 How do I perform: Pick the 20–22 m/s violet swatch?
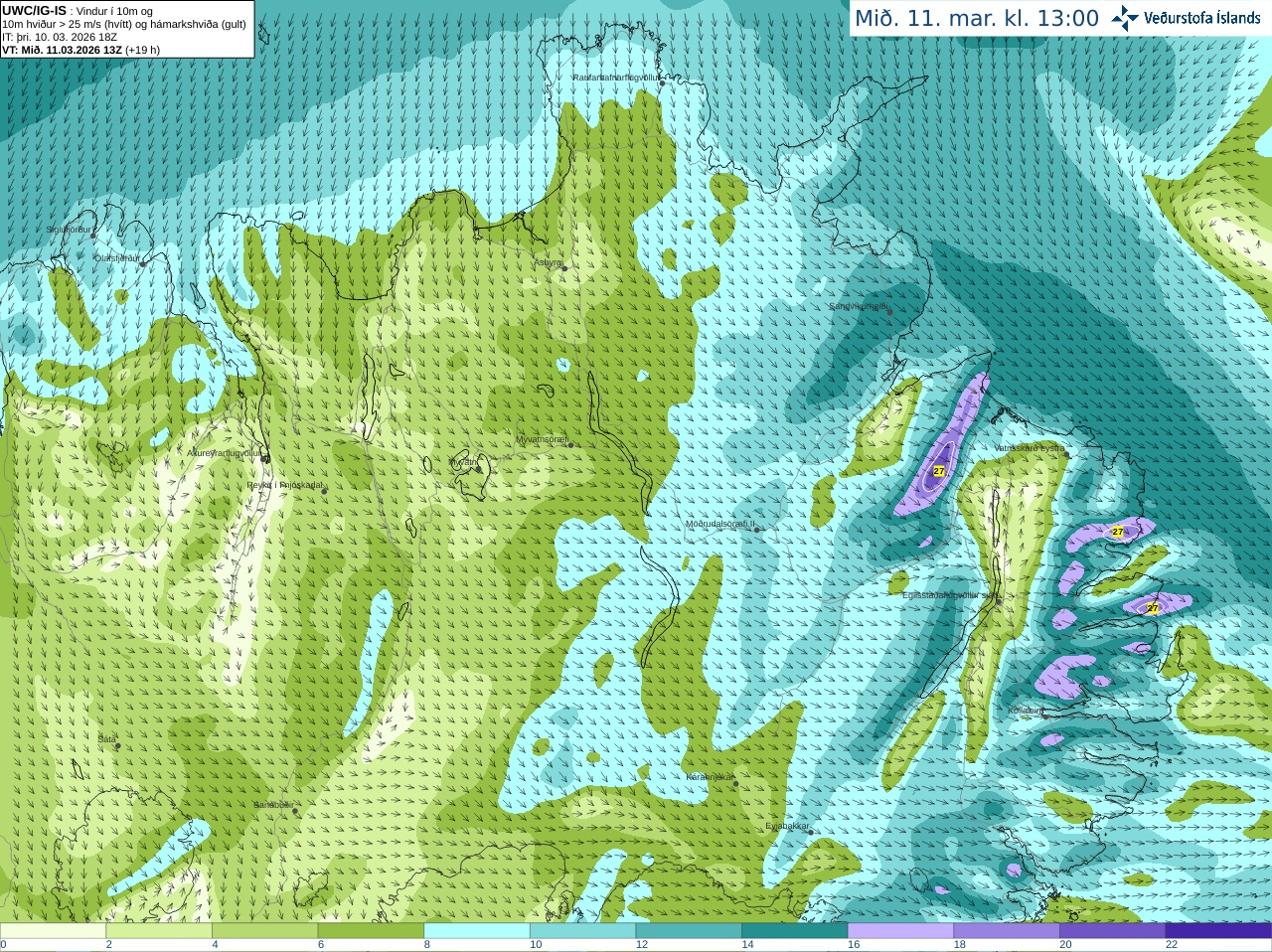pyautogui.click(x=1113, y=931)
